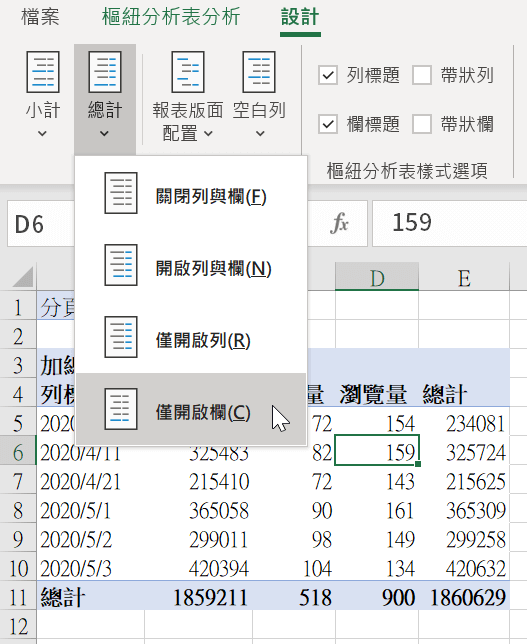Click the 瀏覽量 column heading cell
This screenshot has height=644, width=527.
377,393
